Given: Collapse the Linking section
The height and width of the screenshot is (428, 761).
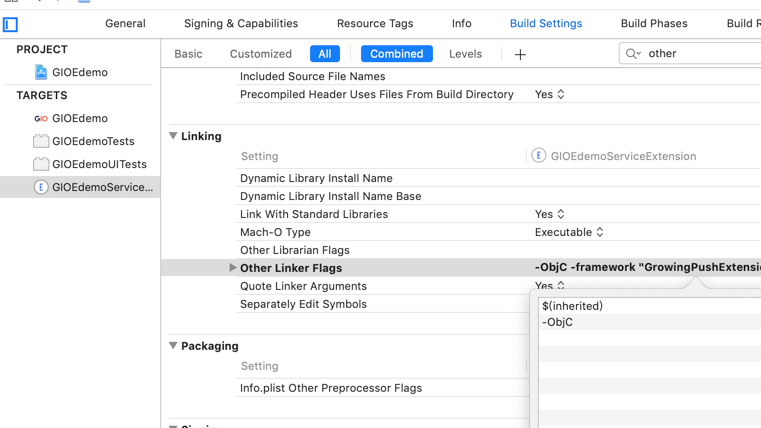Looking at the screenshot, I should click(x=173, y=136).
